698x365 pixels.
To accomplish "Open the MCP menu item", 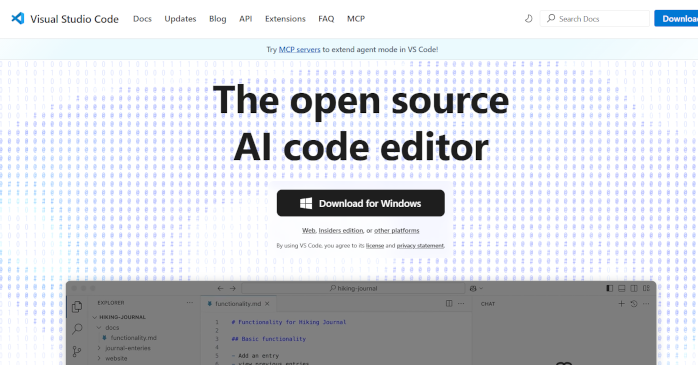I will coord(356,19).
